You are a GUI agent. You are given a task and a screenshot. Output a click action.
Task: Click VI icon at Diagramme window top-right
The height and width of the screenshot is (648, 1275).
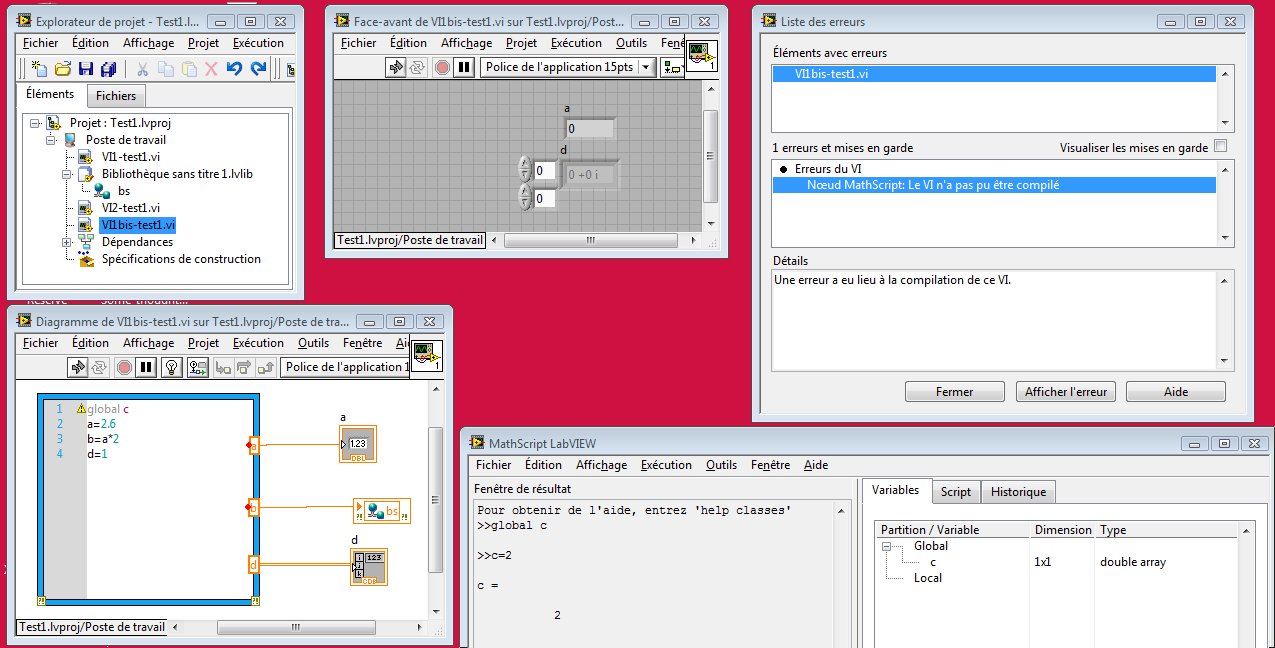pyautogui.click(x=426, y=356)
